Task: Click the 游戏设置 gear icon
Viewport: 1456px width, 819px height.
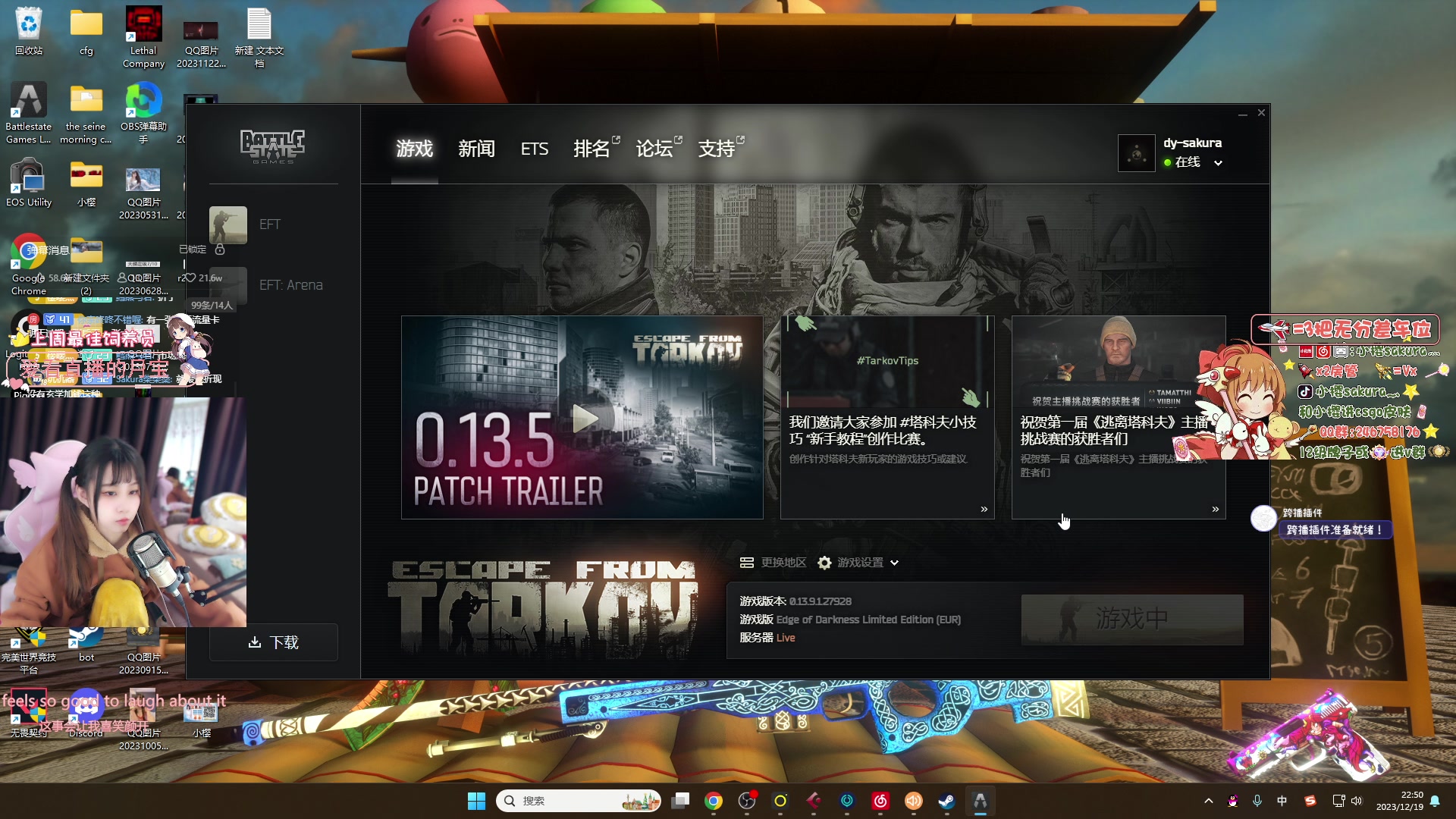Action: coord(824,563)
